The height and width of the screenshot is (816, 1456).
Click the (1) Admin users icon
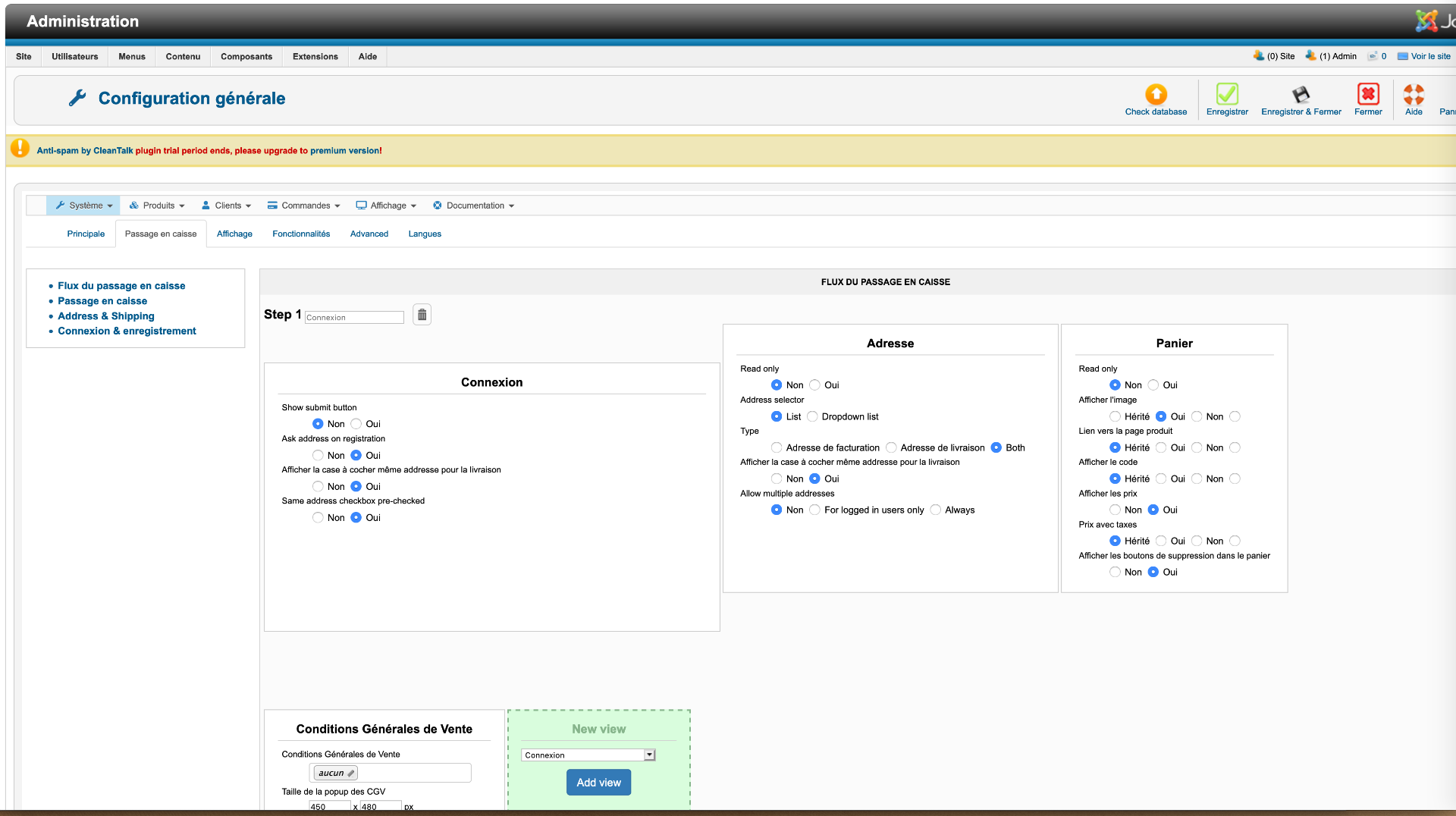(x=1310, y=55)
